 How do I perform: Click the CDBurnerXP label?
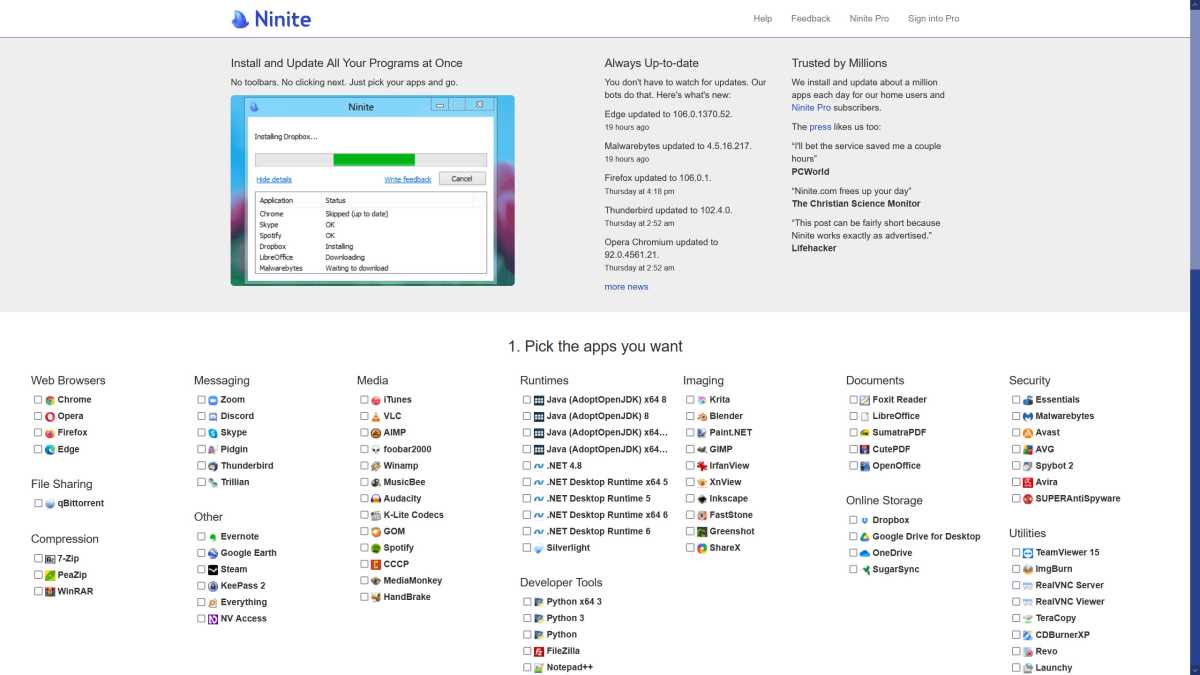[1063, 635]
